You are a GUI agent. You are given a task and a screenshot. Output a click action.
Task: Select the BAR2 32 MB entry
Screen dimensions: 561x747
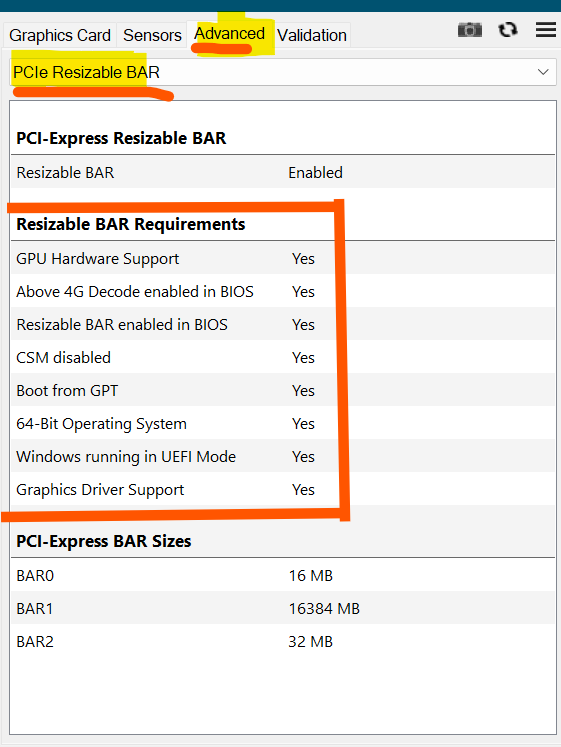click(x=283, y=642)
